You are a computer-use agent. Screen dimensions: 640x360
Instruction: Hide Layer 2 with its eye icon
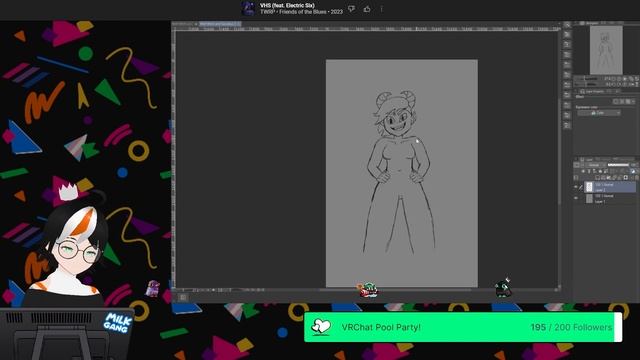pos(576,187)
